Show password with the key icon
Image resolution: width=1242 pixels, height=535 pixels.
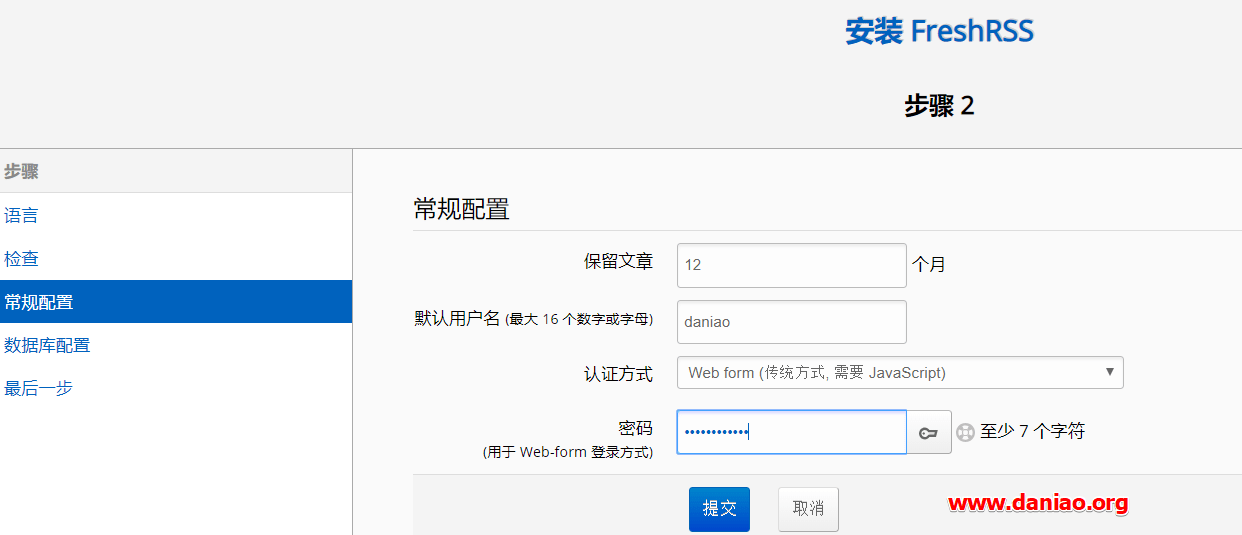click(x=929, y=432)
